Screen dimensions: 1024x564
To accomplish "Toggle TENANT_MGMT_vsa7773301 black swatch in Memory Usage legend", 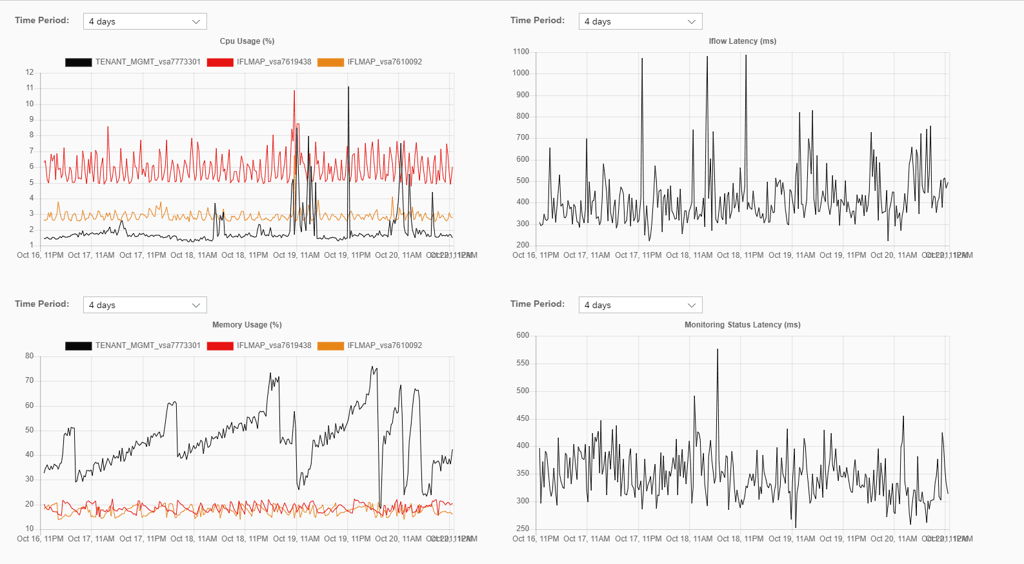I will tap(78, 345).
